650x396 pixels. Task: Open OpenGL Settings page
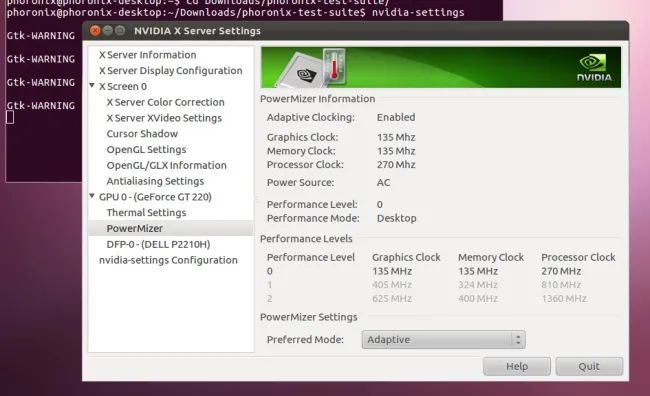[146, 149]
